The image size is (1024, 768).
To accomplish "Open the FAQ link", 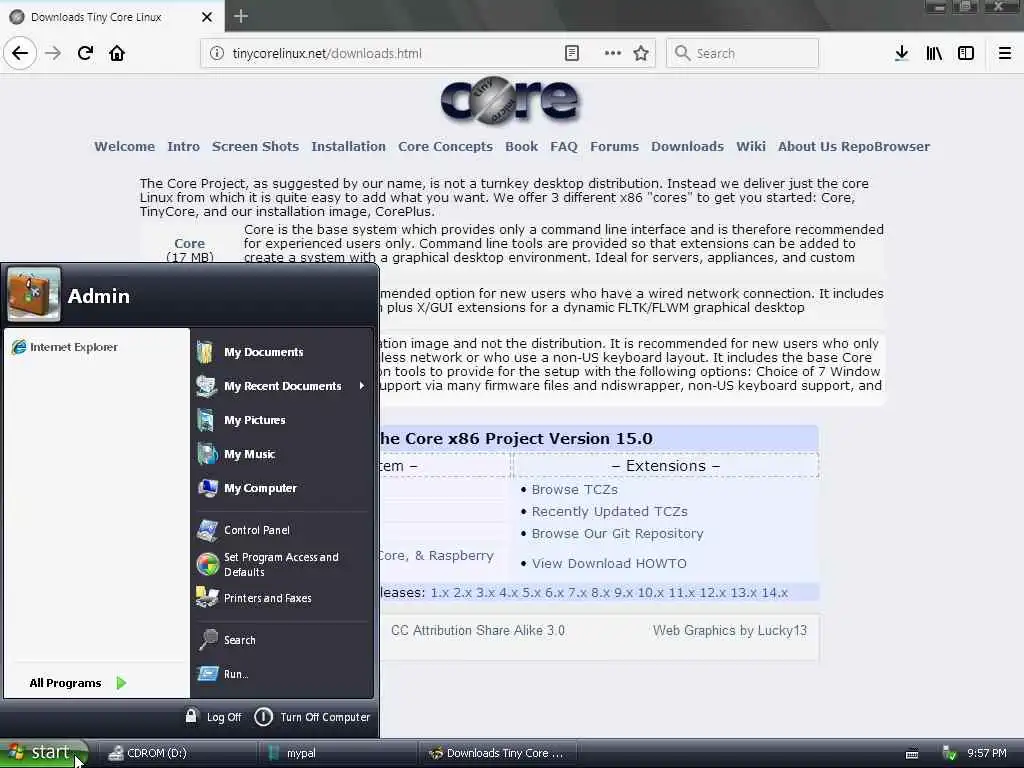I will point(564,146).
